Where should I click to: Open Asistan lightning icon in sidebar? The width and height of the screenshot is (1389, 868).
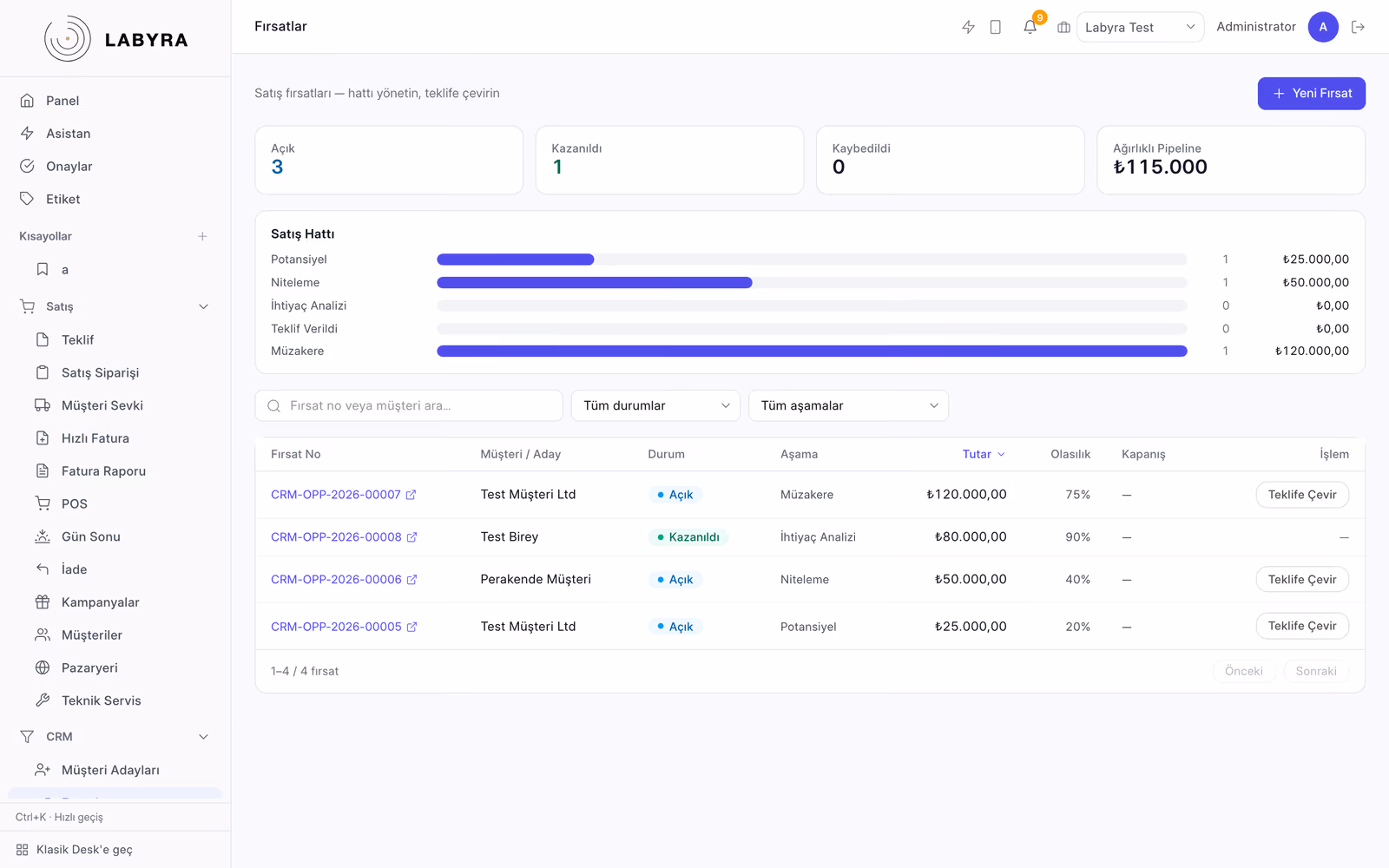point(27,134)
